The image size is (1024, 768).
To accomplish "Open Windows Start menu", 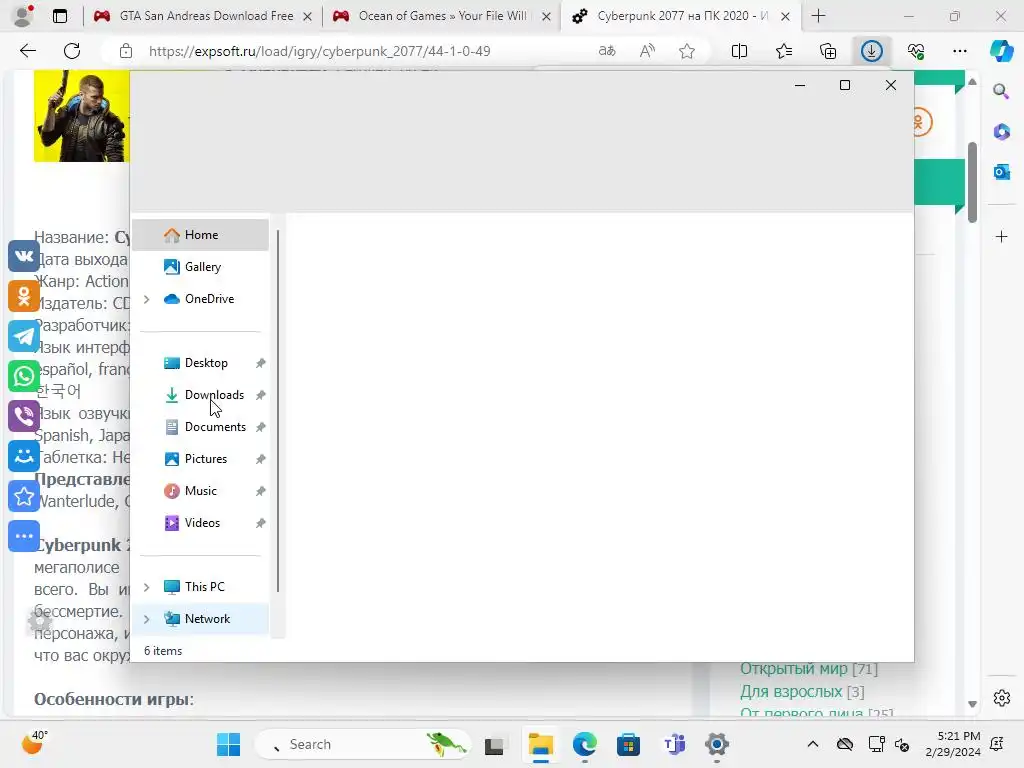I will click(x=228, y=744).
